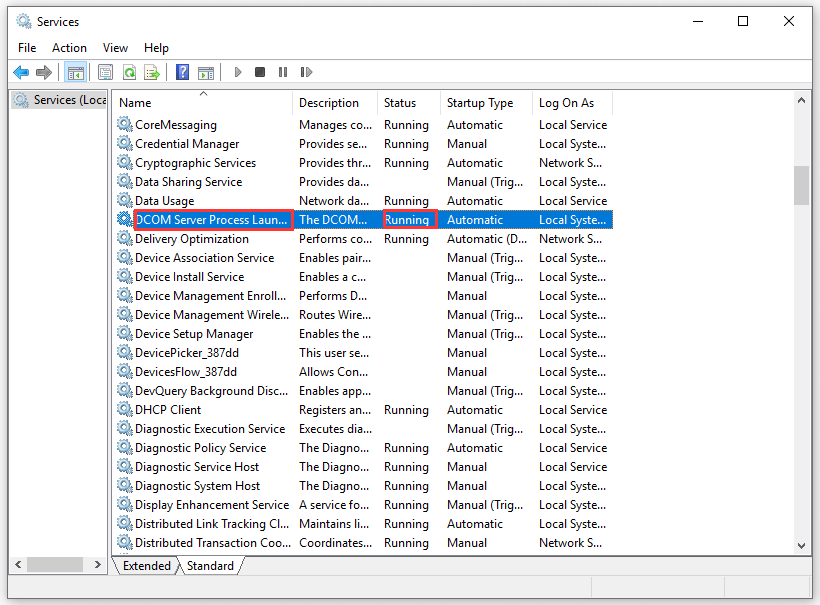Click the vertical scrollbar thumb
820x605 pixels.
pyautogui.click(x=801, y=186)
